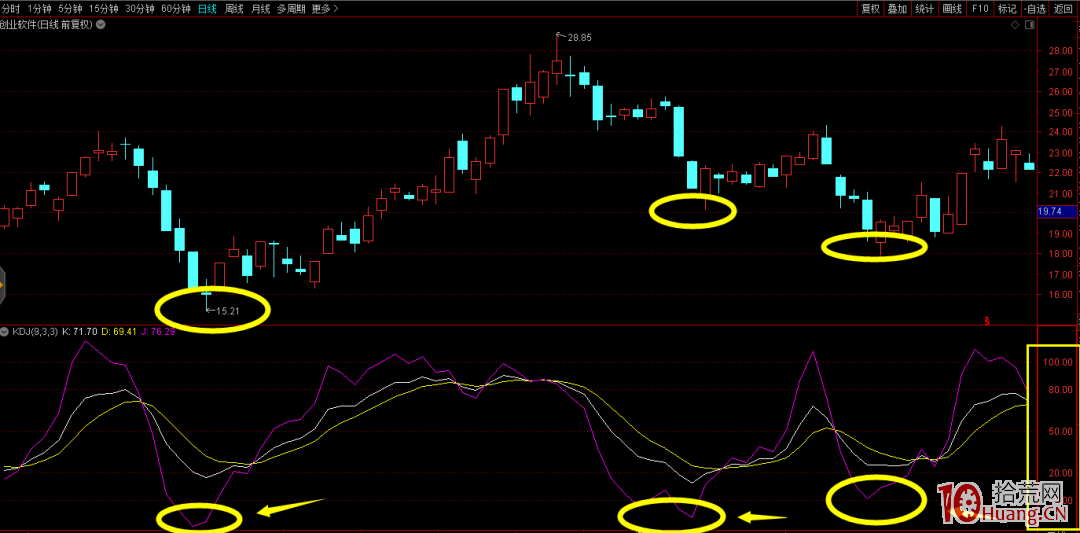Select the 15分钟 period tab

tap(102, 8)
